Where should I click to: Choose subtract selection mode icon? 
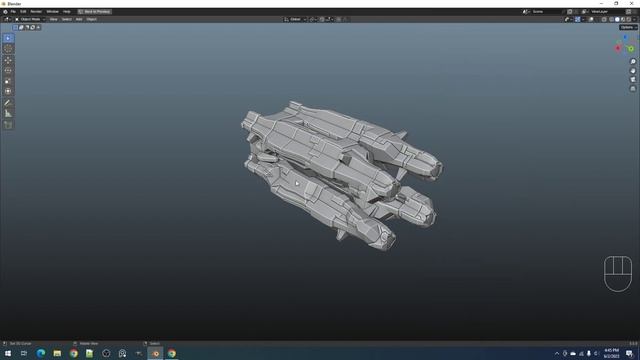point(27,27)
